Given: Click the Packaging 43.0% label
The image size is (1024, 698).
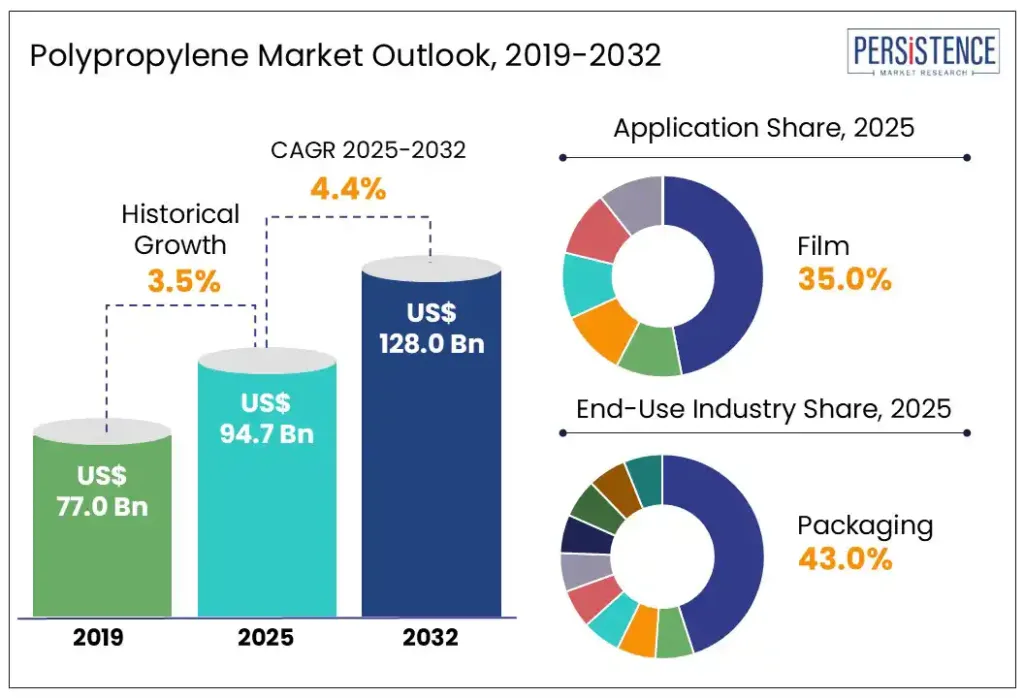Looking at the screenshot, I should coord(865,543).
